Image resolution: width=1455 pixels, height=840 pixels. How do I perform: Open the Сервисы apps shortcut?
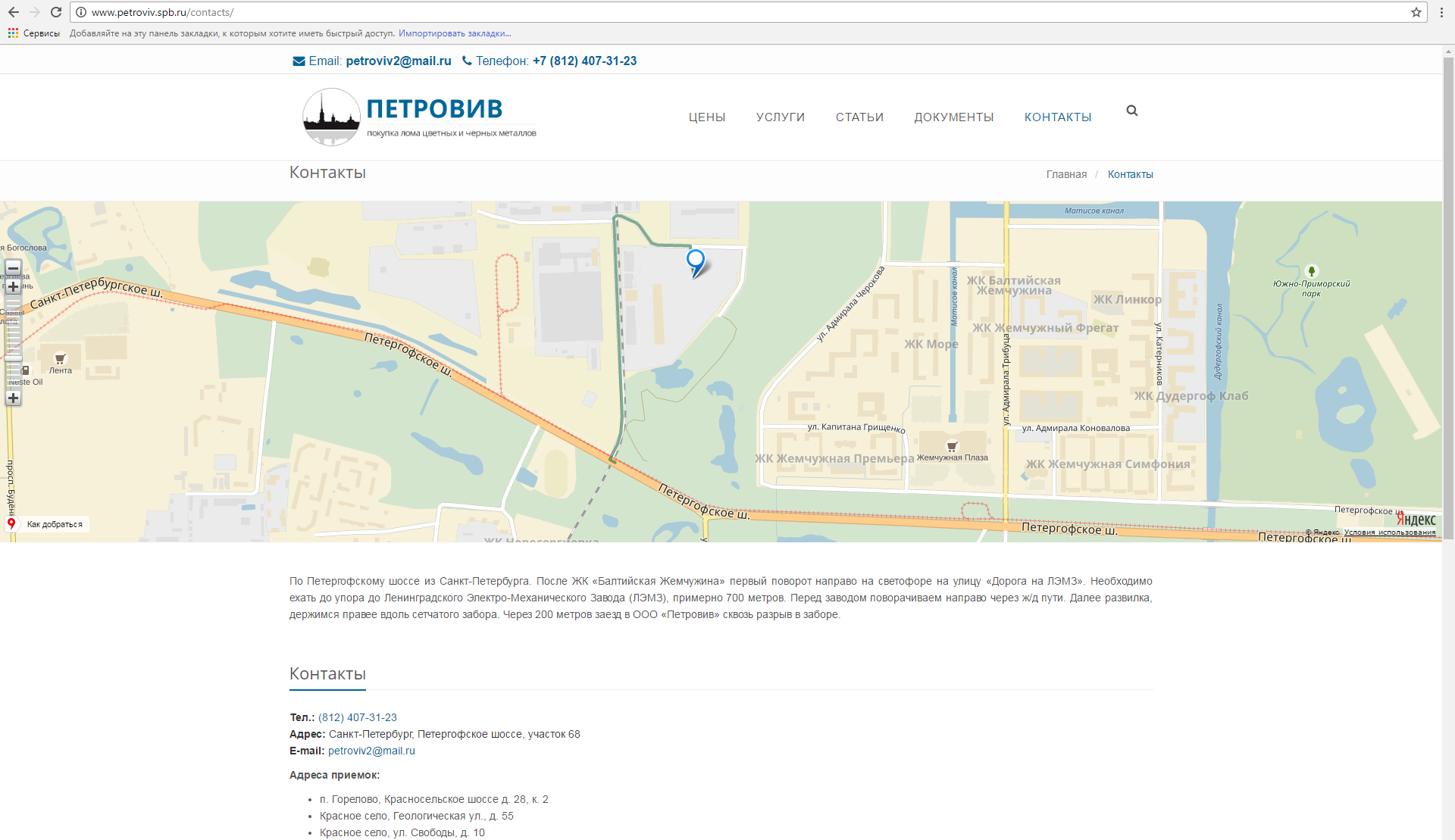coord(34,33)
